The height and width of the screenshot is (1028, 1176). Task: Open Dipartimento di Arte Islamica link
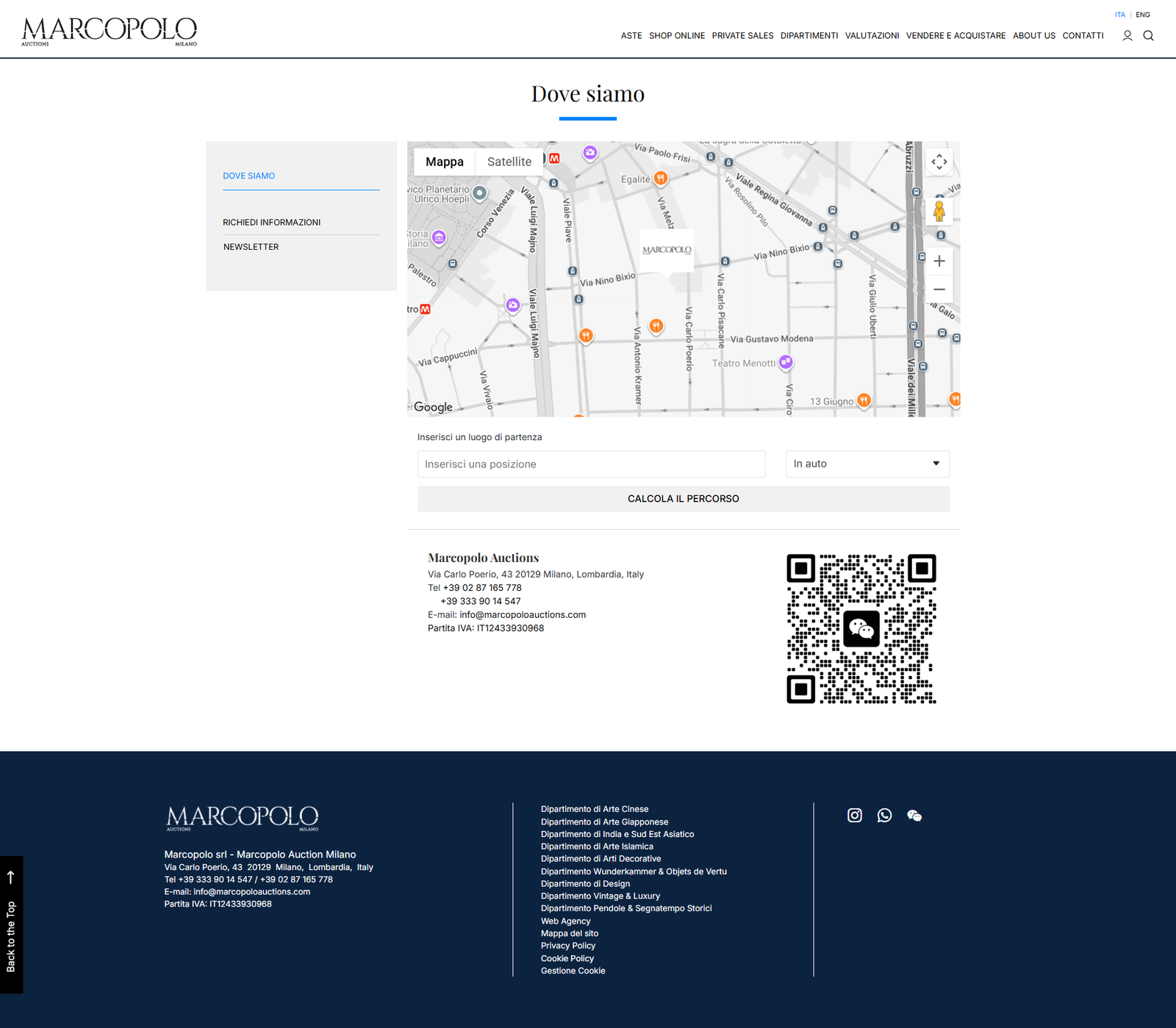(597, 847)
